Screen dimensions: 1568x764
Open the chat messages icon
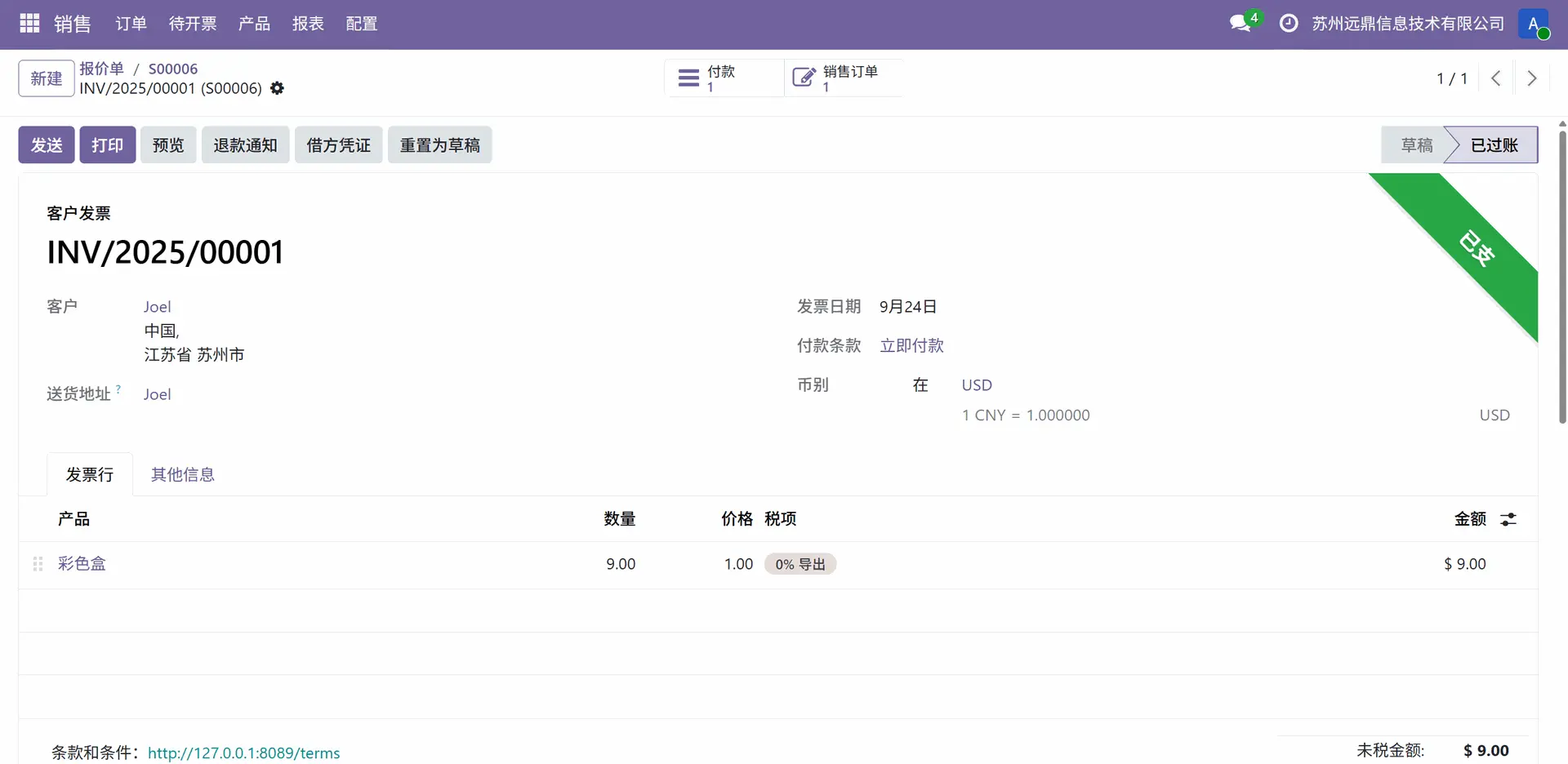[1241, 23]
